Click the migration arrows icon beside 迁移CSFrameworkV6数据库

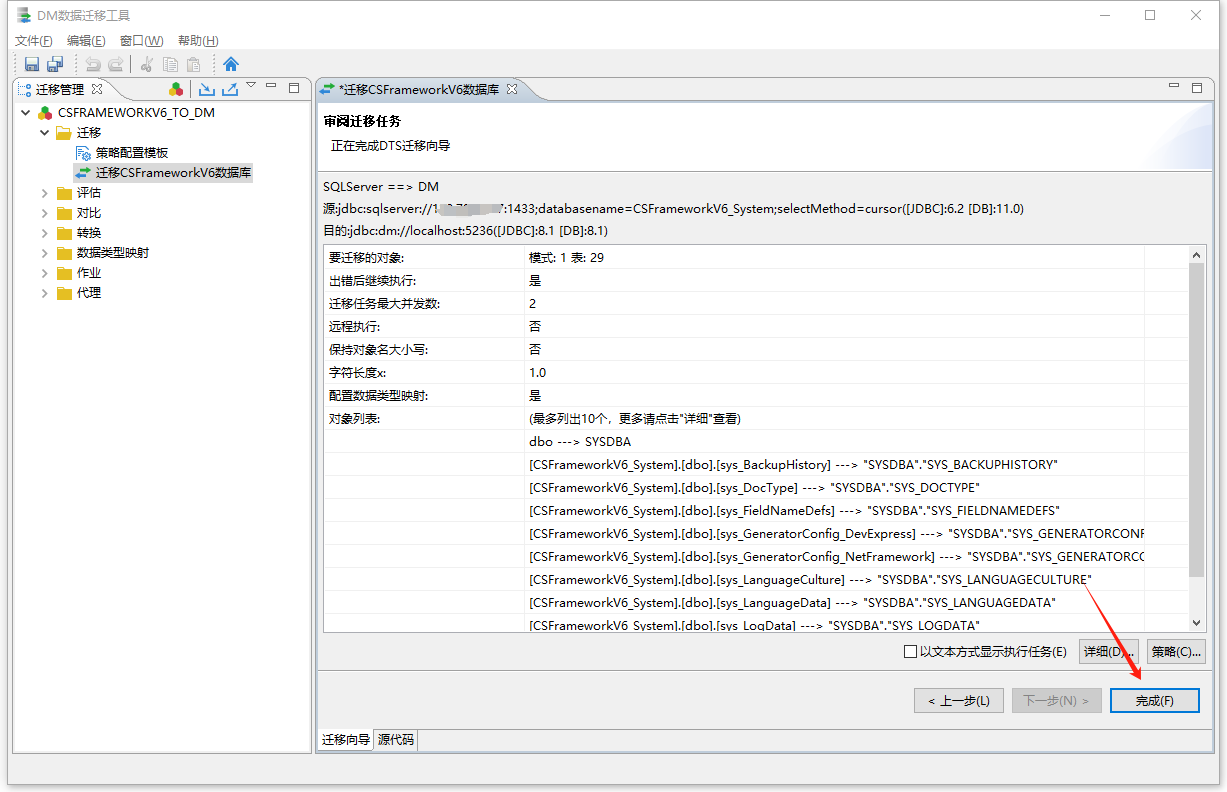click(83, 173)
